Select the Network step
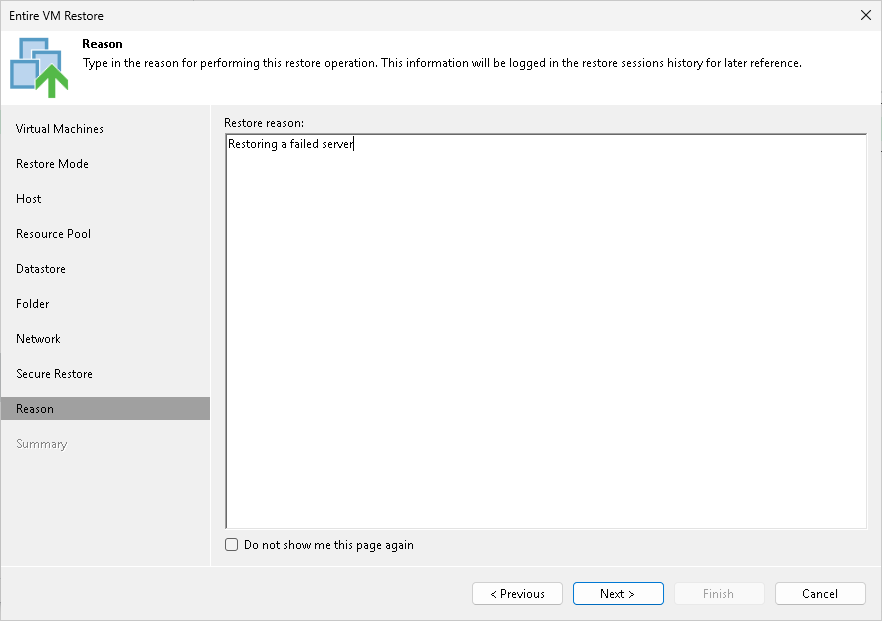 click(x=38, y=338)
